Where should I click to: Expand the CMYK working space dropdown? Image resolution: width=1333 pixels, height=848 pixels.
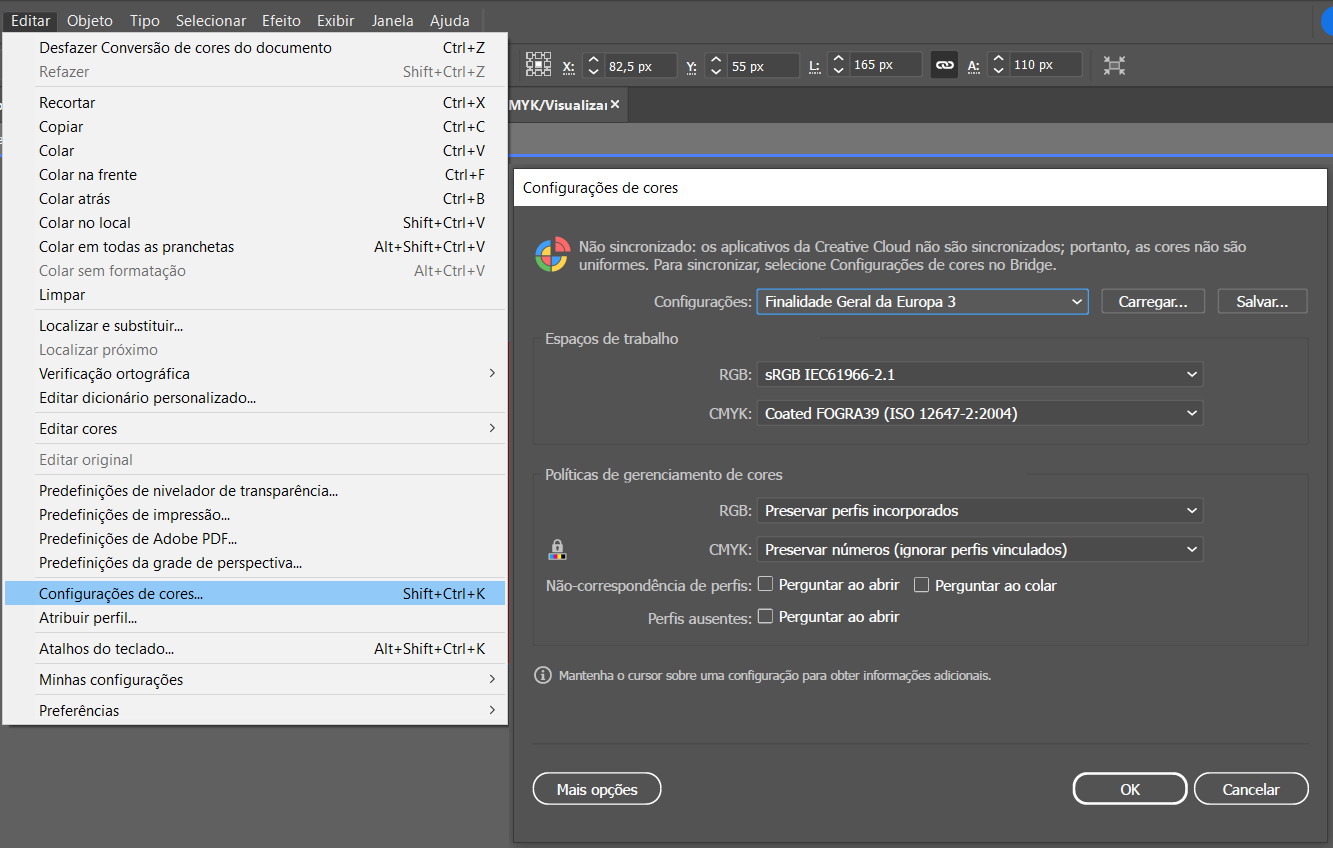point(979,413)
